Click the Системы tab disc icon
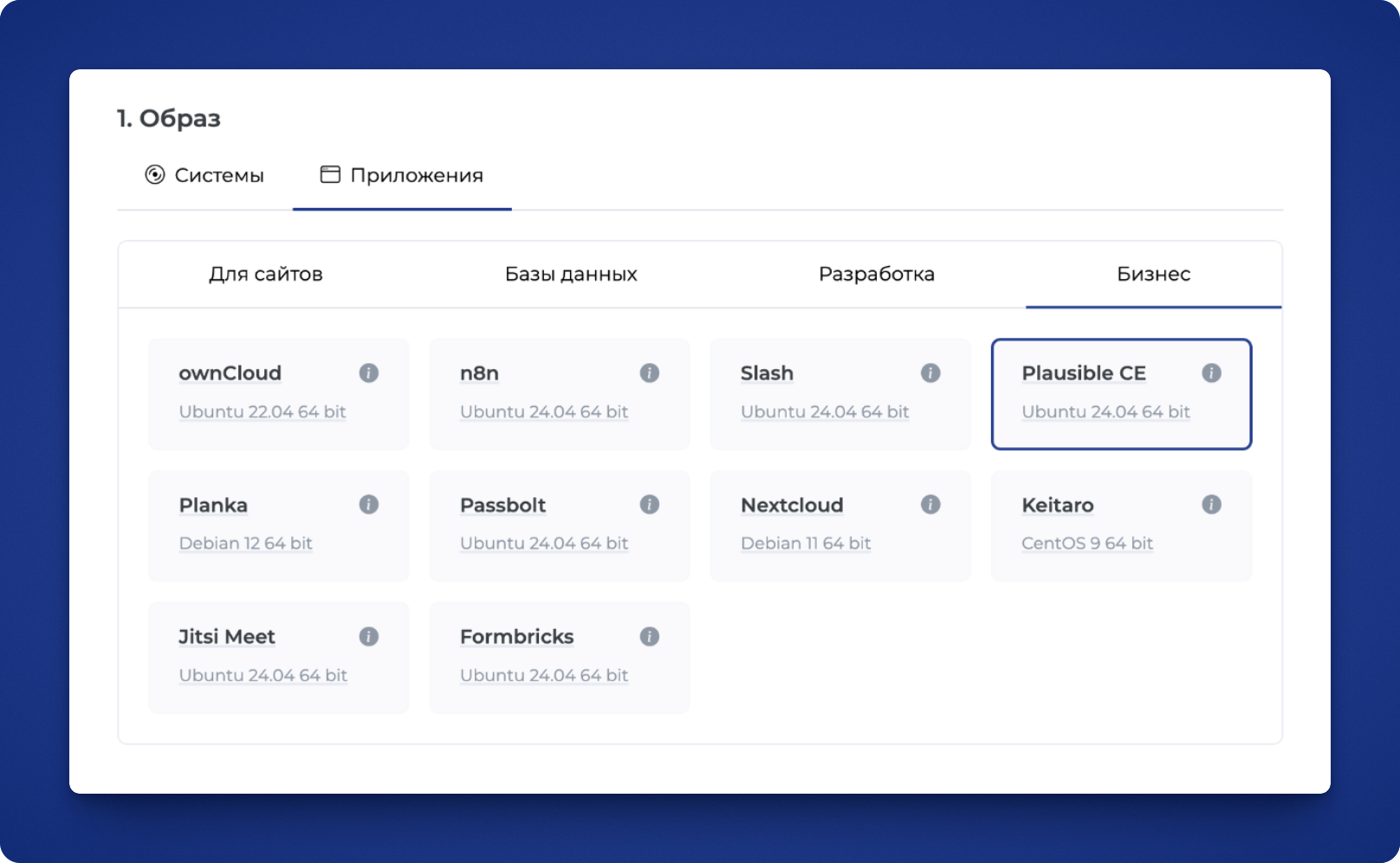 coord(155,175)
